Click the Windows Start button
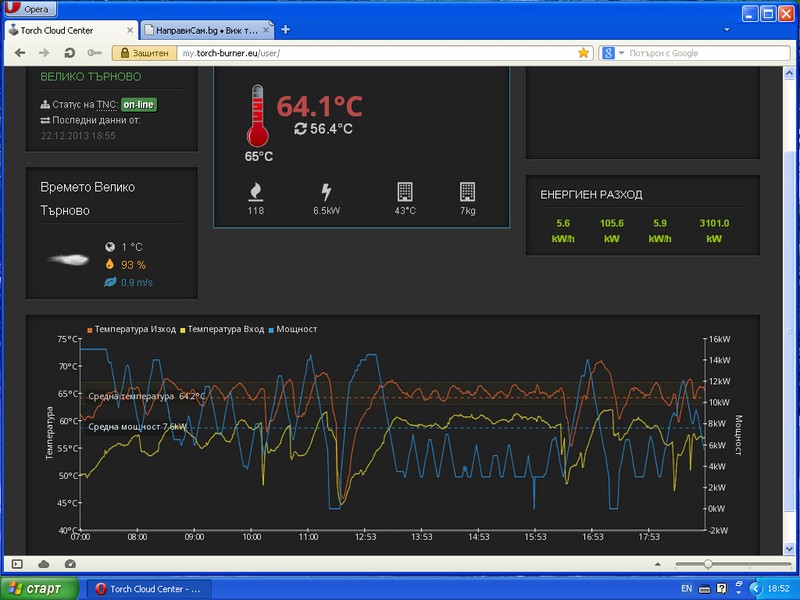This screenshot has width=800, height=600. [36, 588]
